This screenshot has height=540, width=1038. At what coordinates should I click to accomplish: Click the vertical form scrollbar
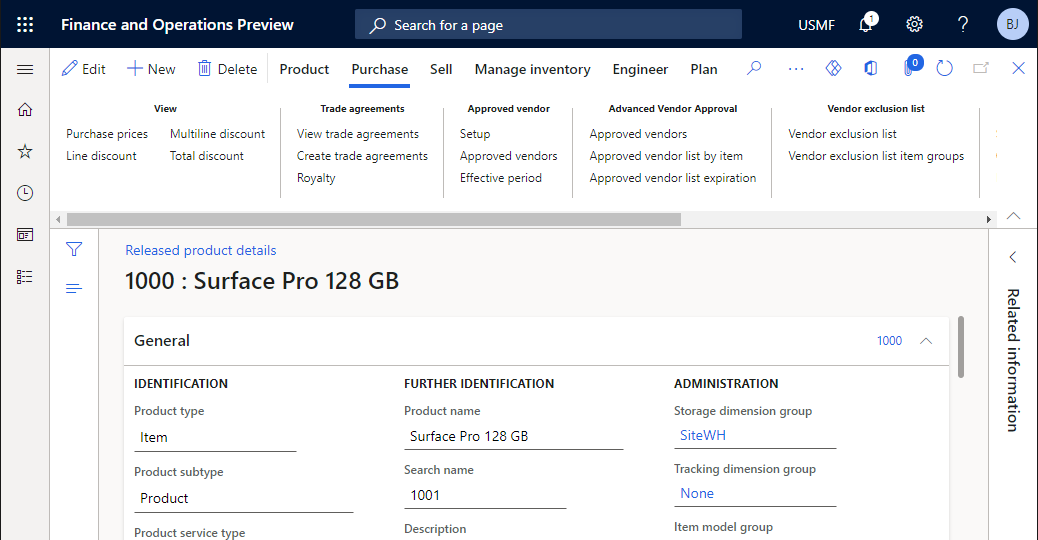961,347
